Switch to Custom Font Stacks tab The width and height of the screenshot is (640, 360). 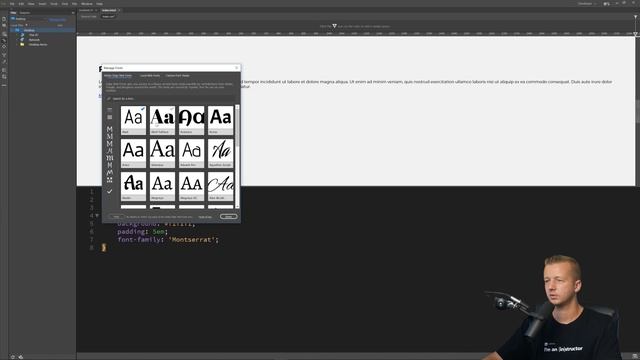(177, 76)
